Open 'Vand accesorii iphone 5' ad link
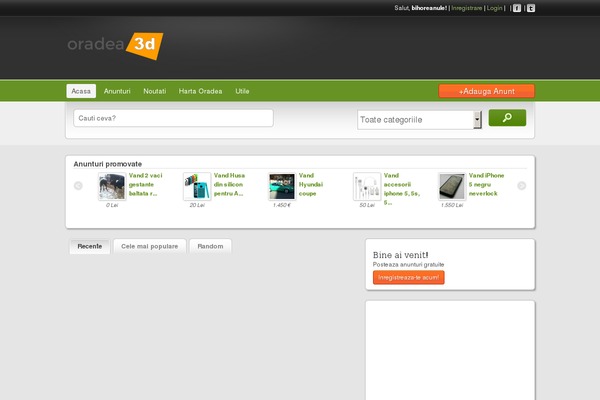600x400 pixels. point(402,189)
